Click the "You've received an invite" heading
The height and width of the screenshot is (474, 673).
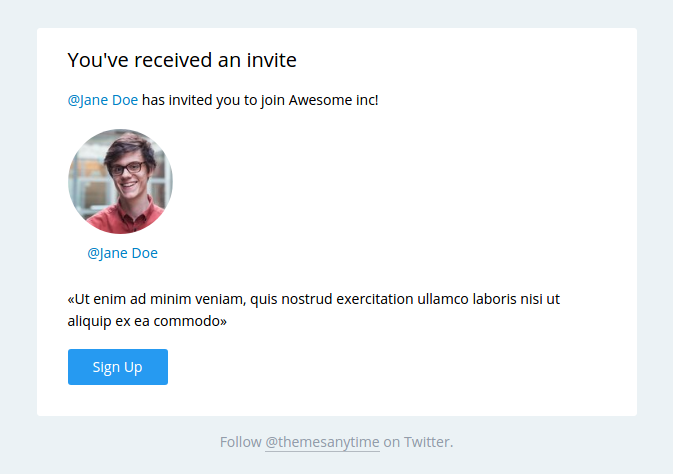pyautogui.click(x=182, y=60)
